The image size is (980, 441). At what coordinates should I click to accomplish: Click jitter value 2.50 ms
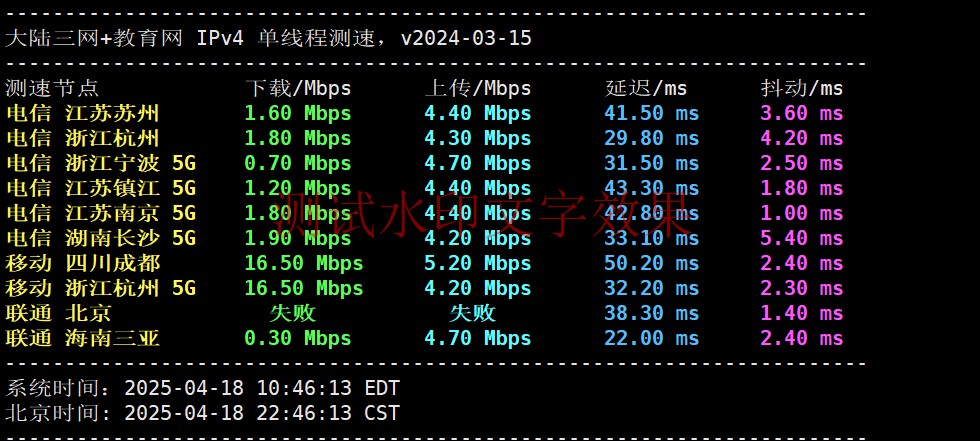point(802,163)
